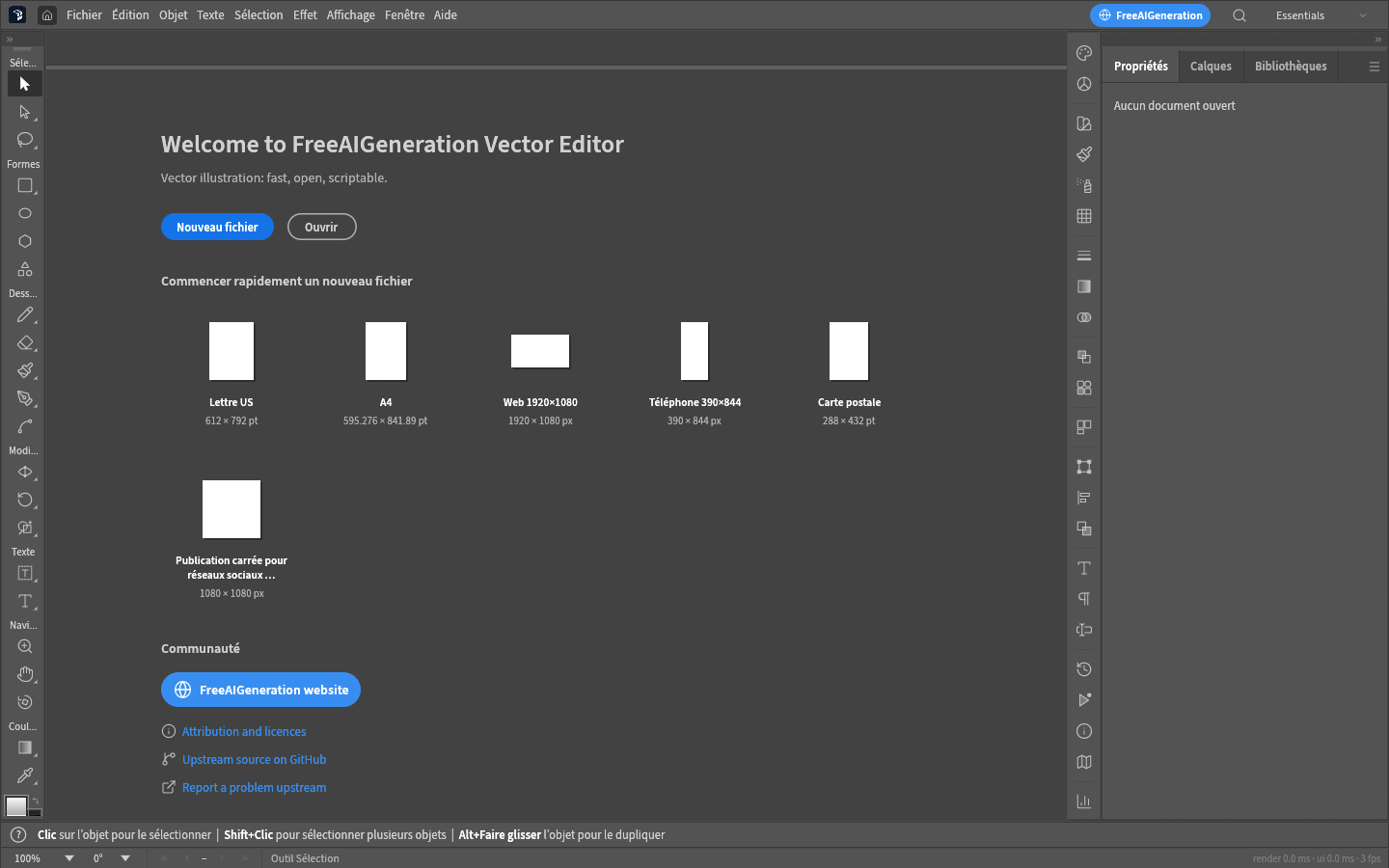Choose the Rectangle shape tool
1389x868 pixels.
point(25,185)
